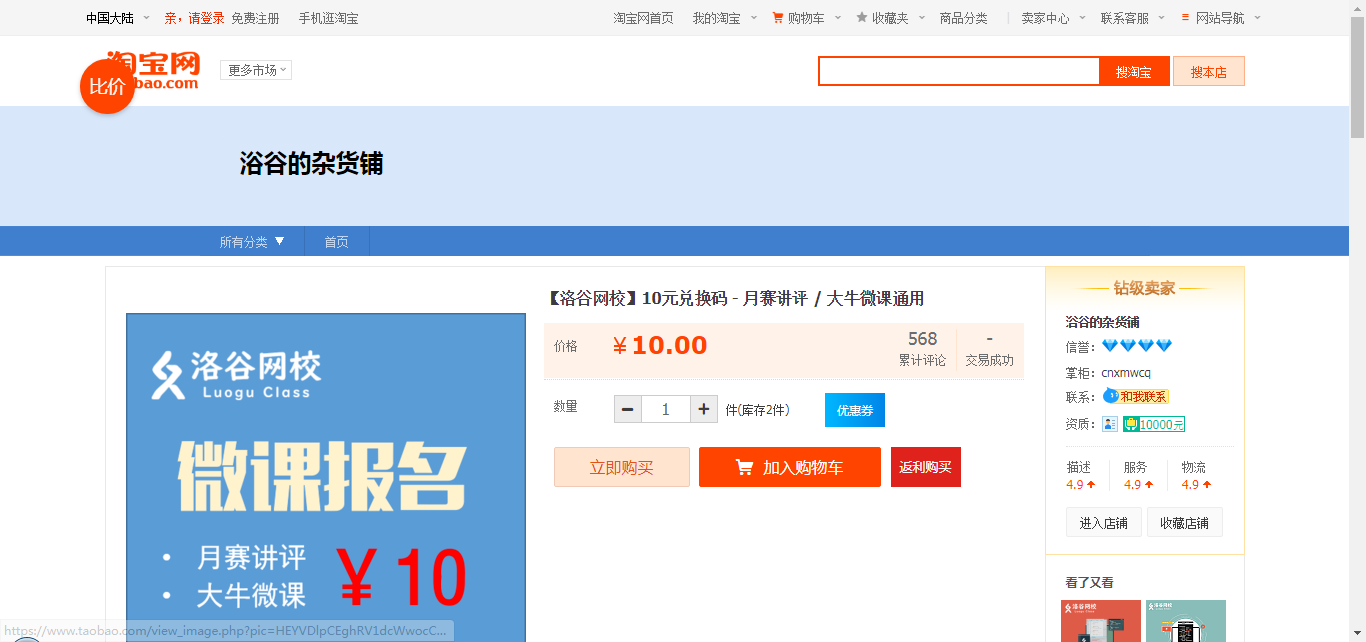Click the 描述 4.9 rating
The image size is (1366, 642).
coord(1081,475)
